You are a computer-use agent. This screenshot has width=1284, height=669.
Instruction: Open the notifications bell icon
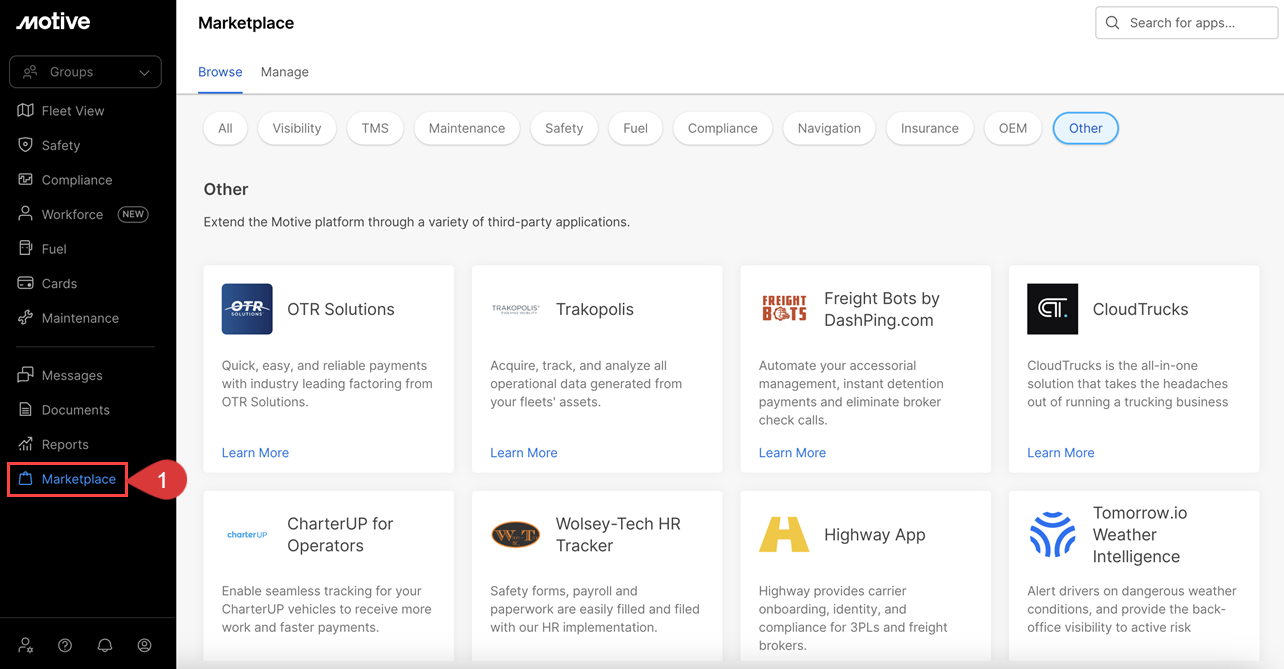[105, 645]
